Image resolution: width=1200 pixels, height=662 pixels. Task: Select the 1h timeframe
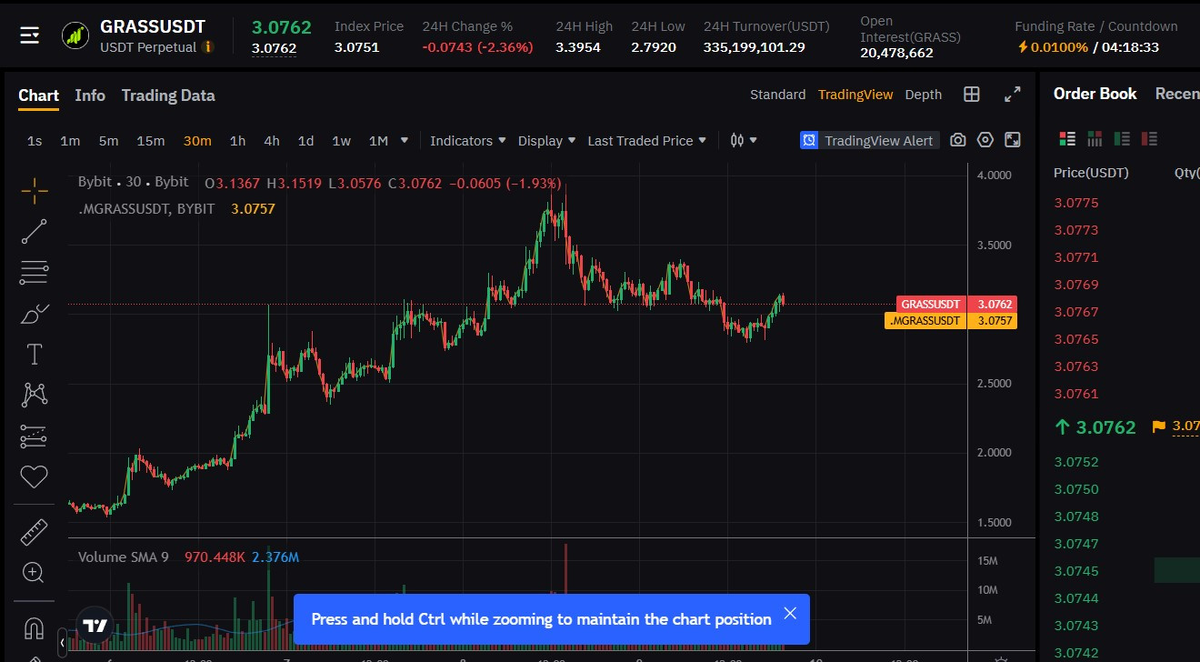pos(238,141)
